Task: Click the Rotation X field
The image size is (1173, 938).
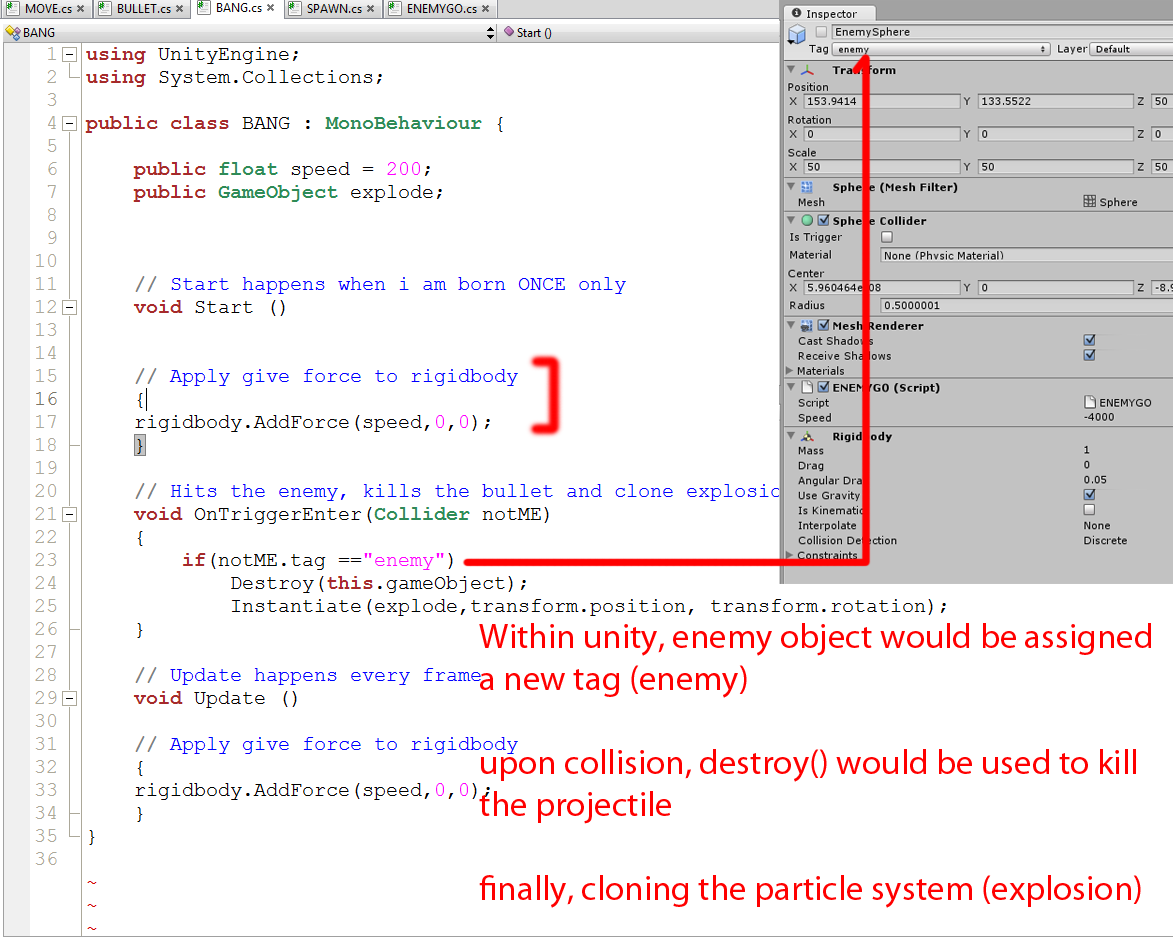Action: (881, 135)
